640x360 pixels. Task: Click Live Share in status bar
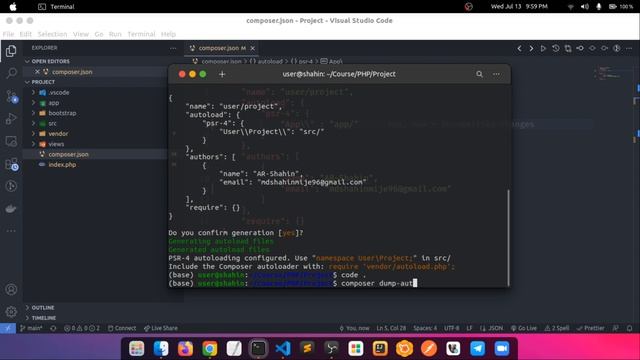click(x=160, y=328)
